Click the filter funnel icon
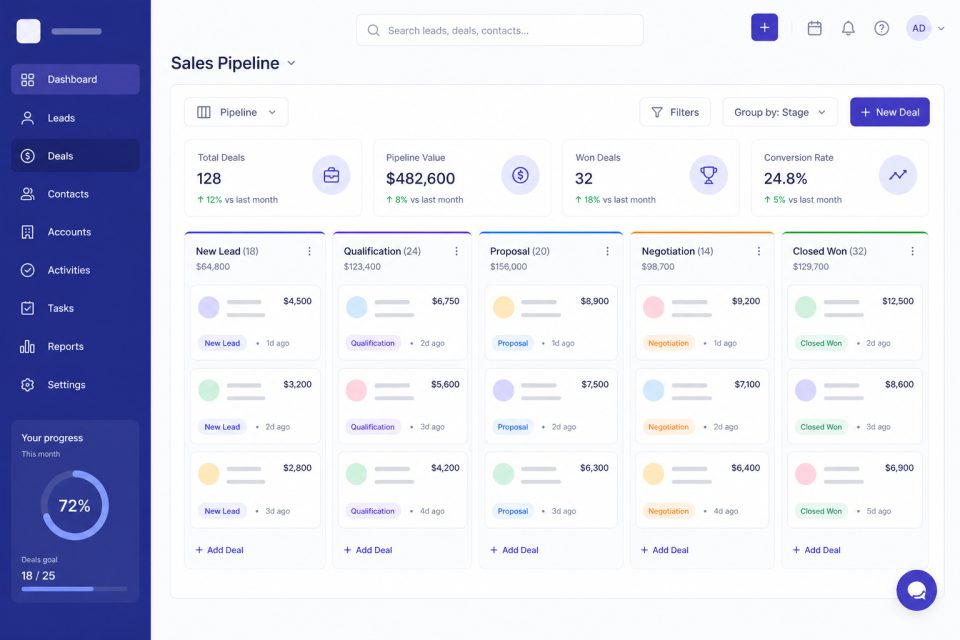This screenshot has width=960, height=640. 657,112
